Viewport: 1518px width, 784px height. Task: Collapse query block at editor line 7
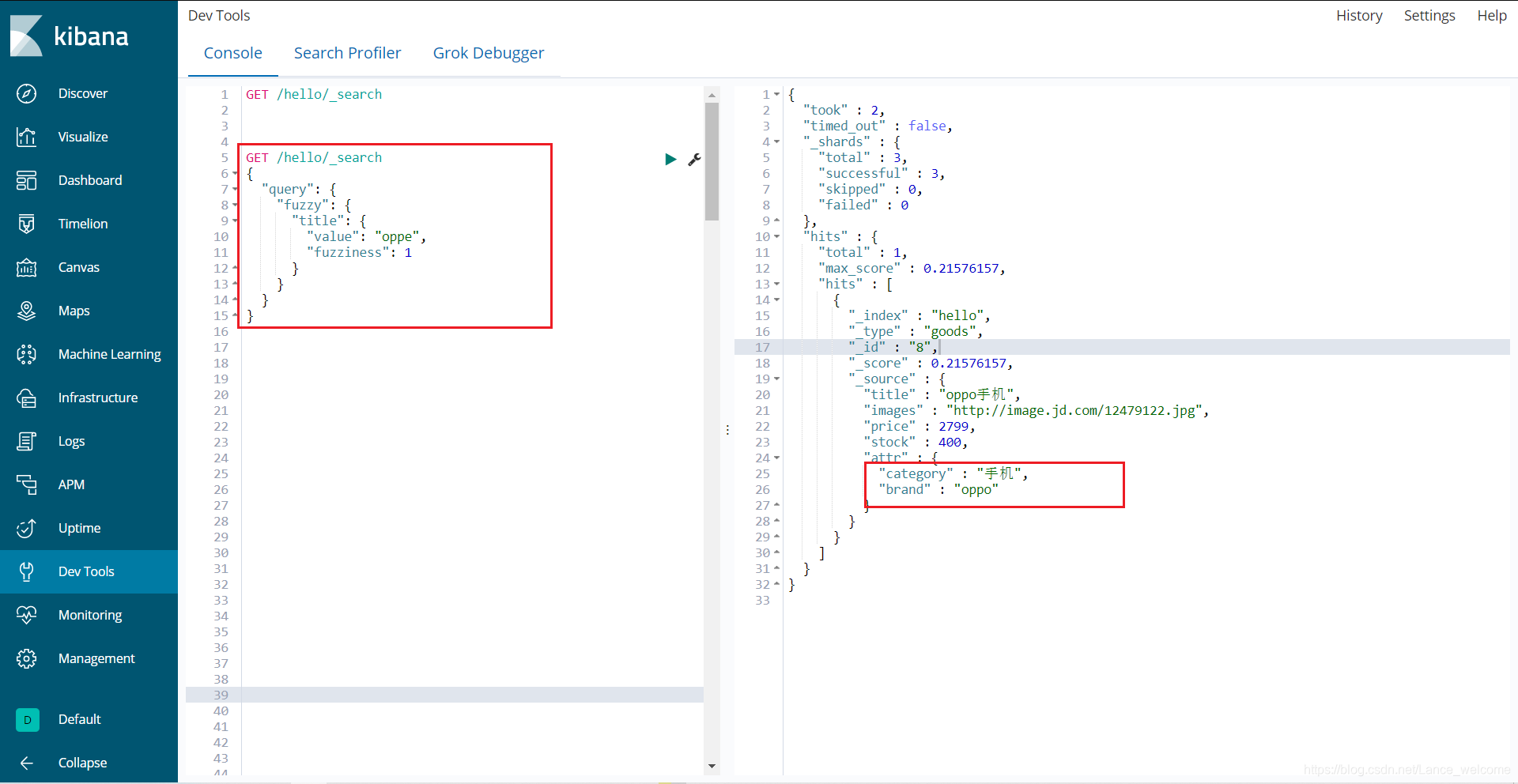[235, 190]
